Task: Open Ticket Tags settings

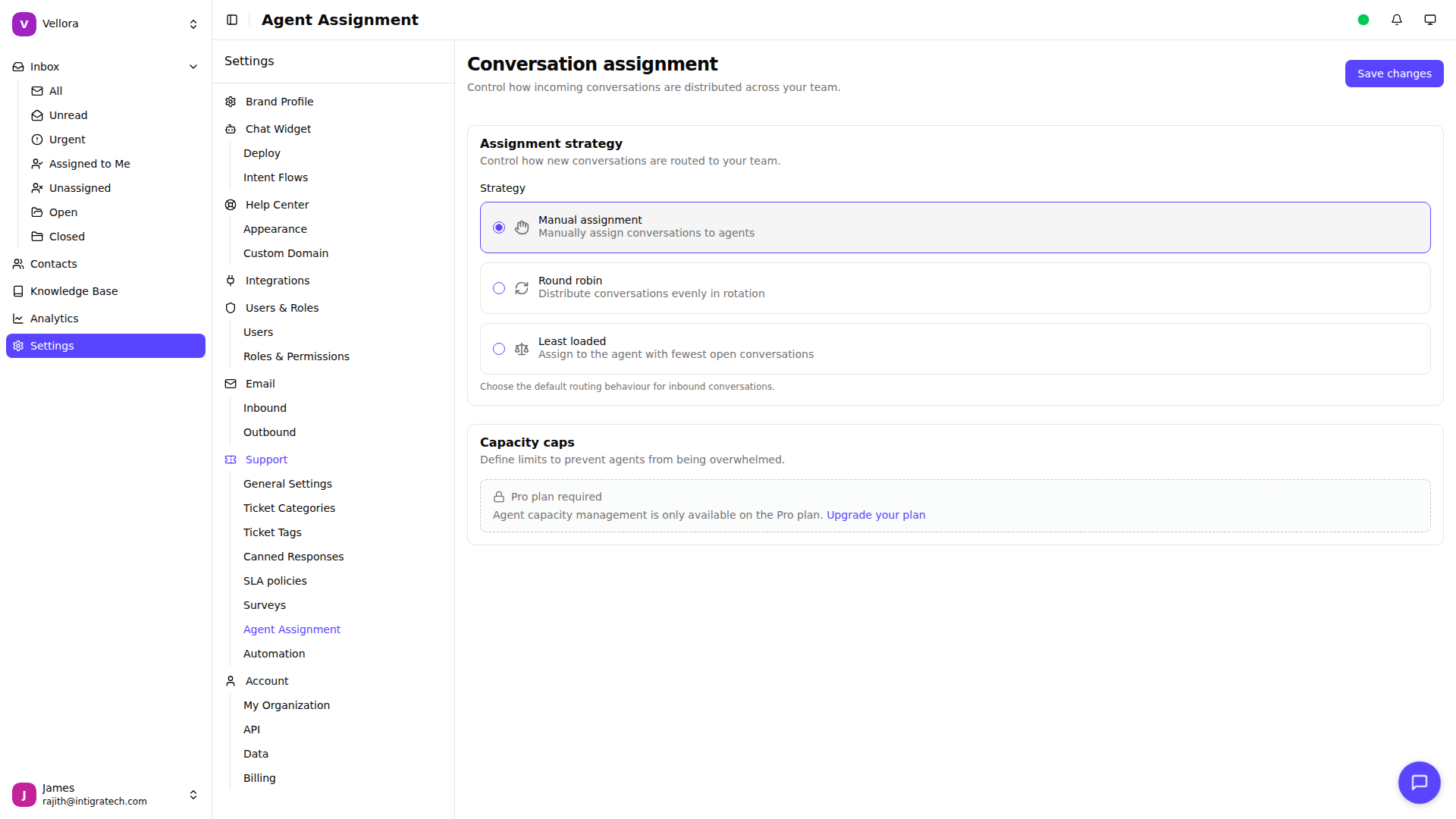Action: pos(272,532)
